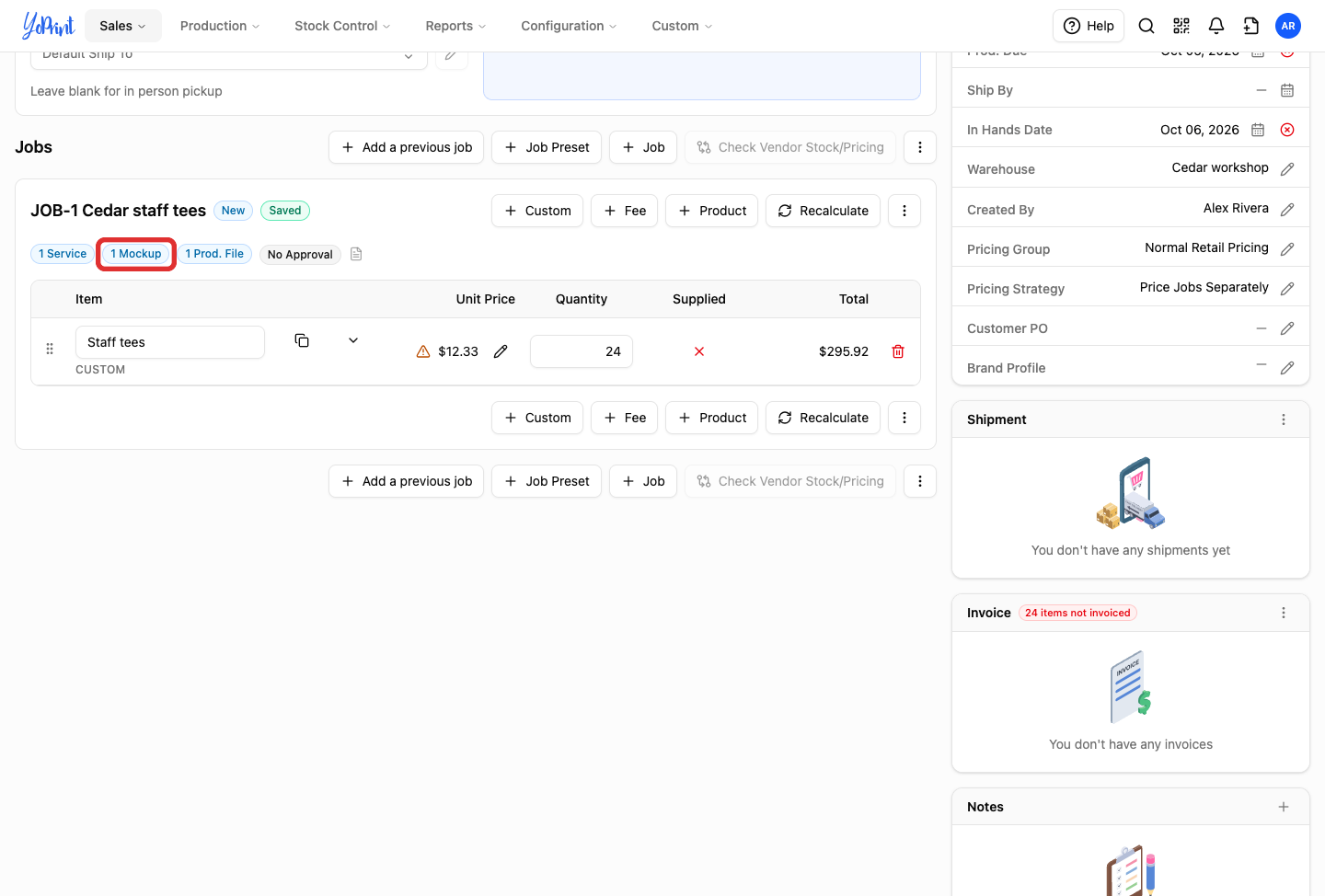Screen dimensions: 1325x896
Task: Click the AR user avatar
Action: pos(1288,26)
